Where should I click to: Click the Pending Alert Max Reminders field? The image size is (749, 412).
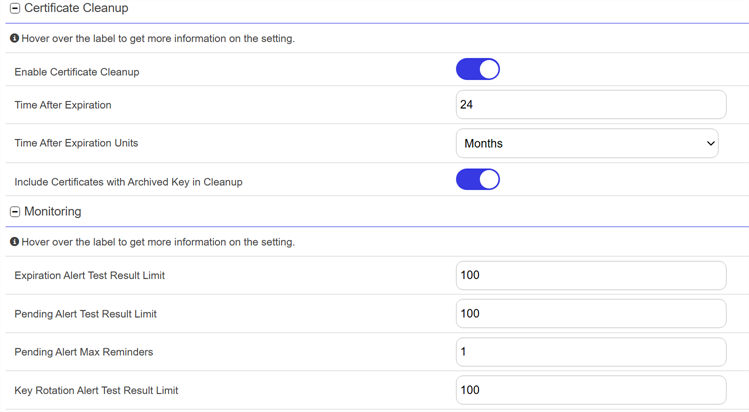point(590,352)
